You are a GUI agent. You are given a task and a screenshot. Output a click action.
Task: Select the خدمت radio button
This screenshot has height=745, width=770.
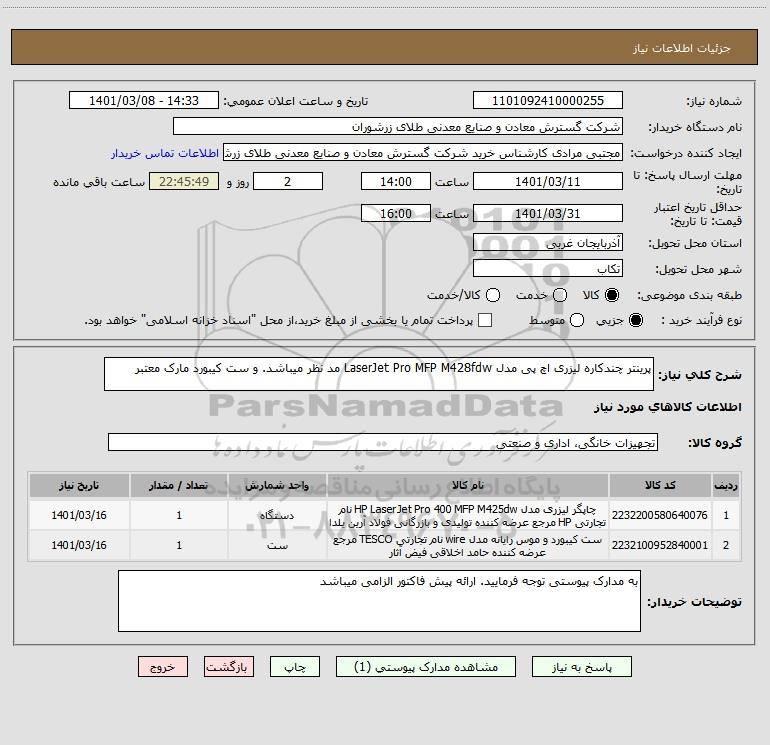[560, 295]
